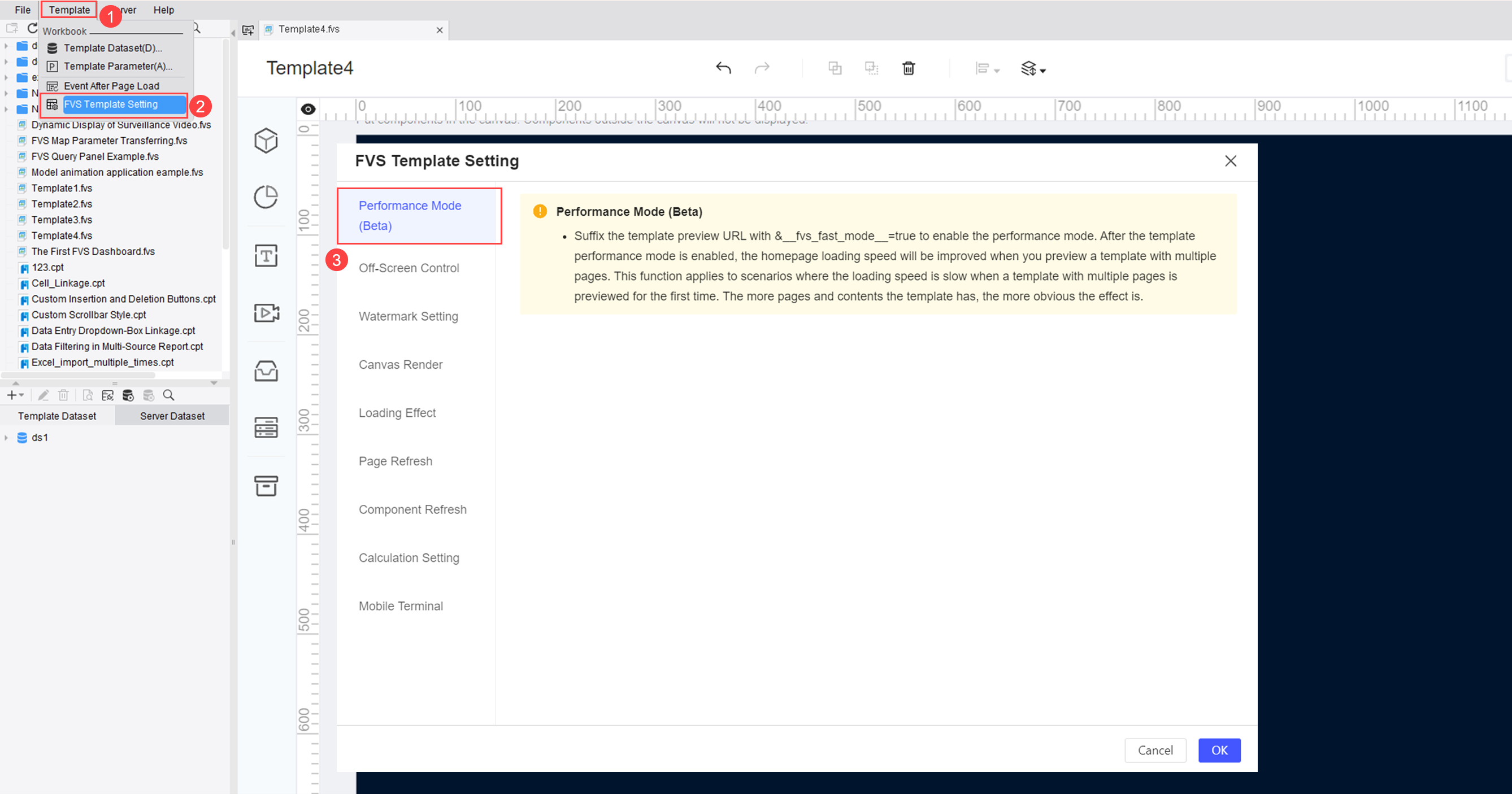Image resolution: width=1512 pixels, height=794 pixels.
Task: Click the preview dataset icon
Action: pos(88,395)
